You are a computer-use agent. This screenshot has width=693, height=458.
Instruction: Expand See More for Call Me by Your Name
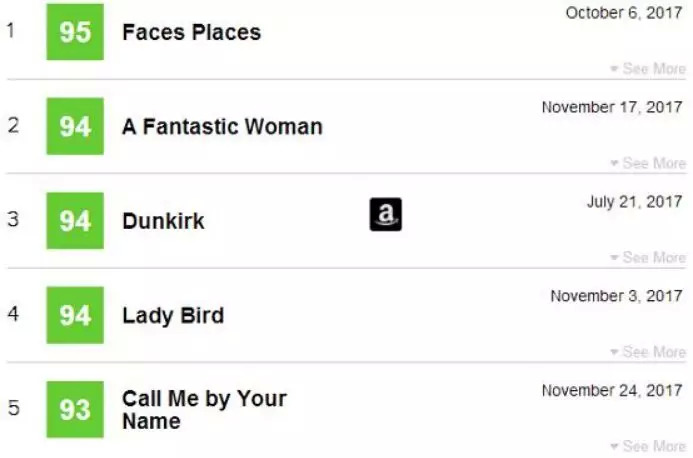648,446
